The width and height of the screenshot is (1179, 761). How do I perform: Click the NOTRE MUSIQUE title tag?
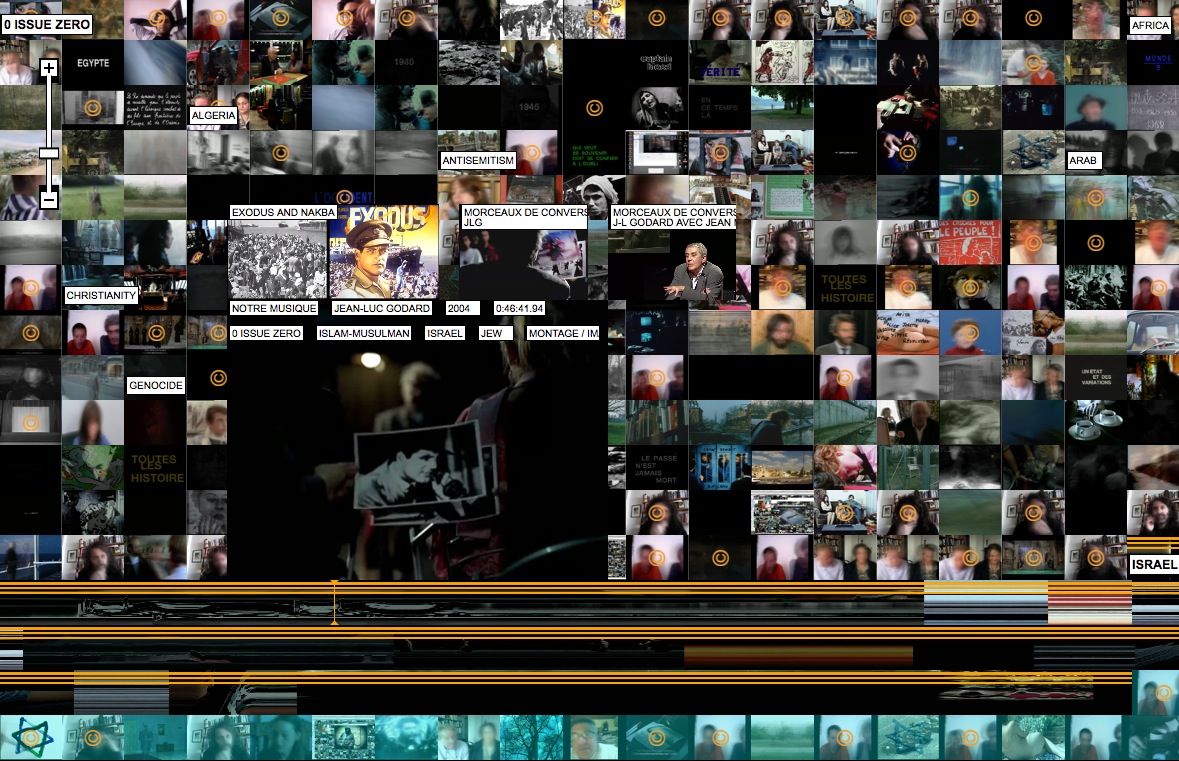(x=274, y=308)
